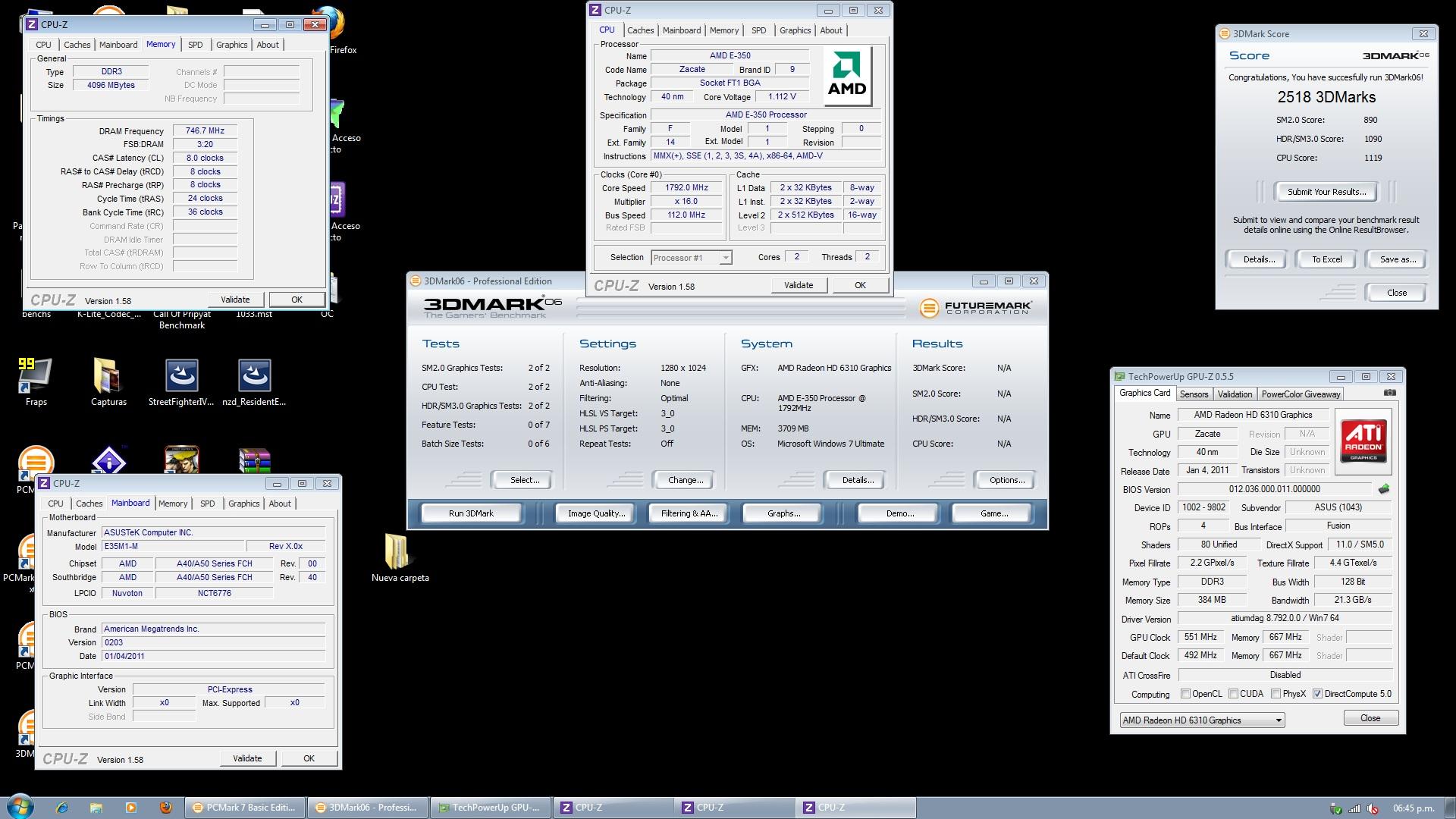
Task: Open the Graphs button in 3DMark06
Action: (783, 513)
